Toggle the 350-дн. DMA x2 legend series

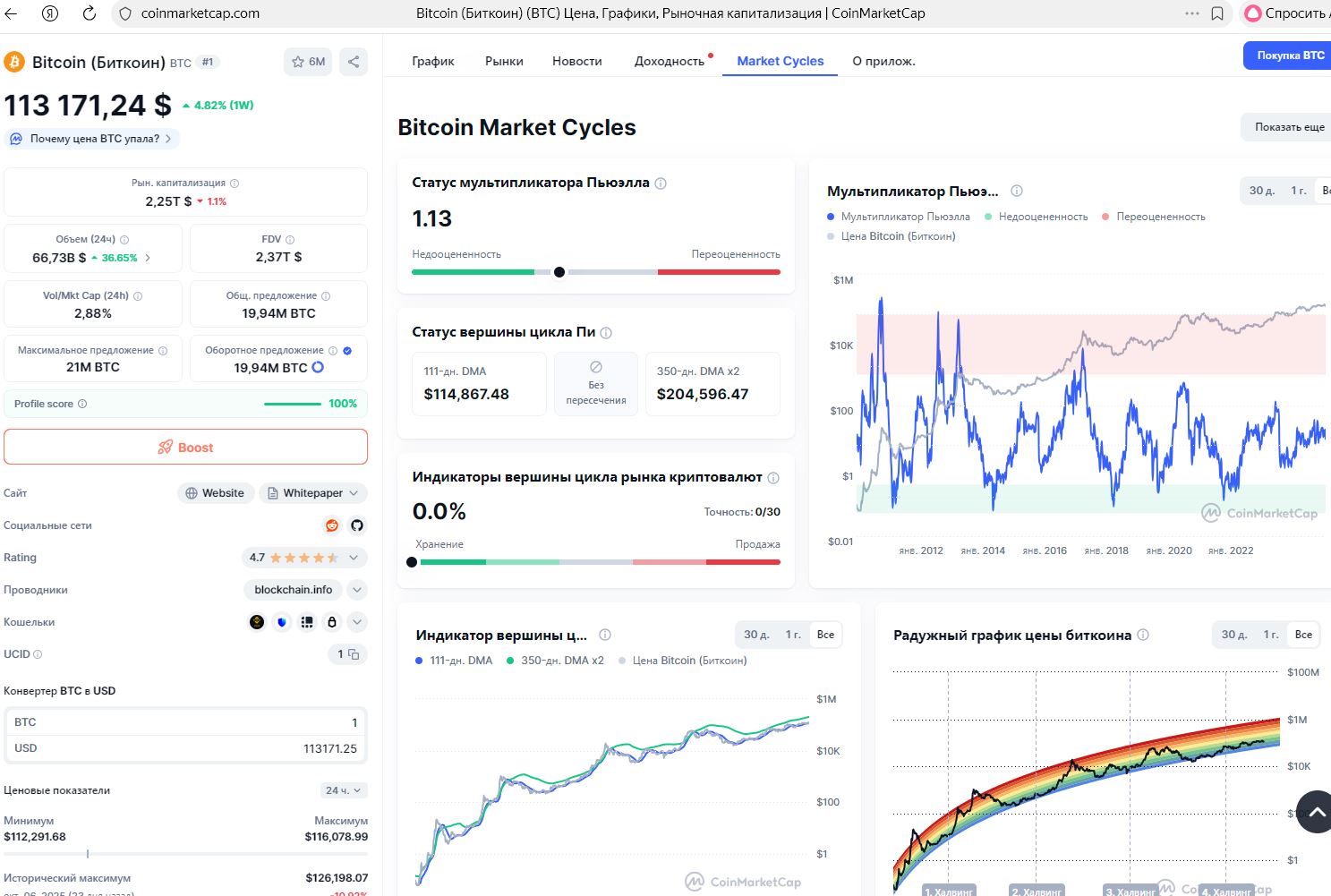[555, 661]
